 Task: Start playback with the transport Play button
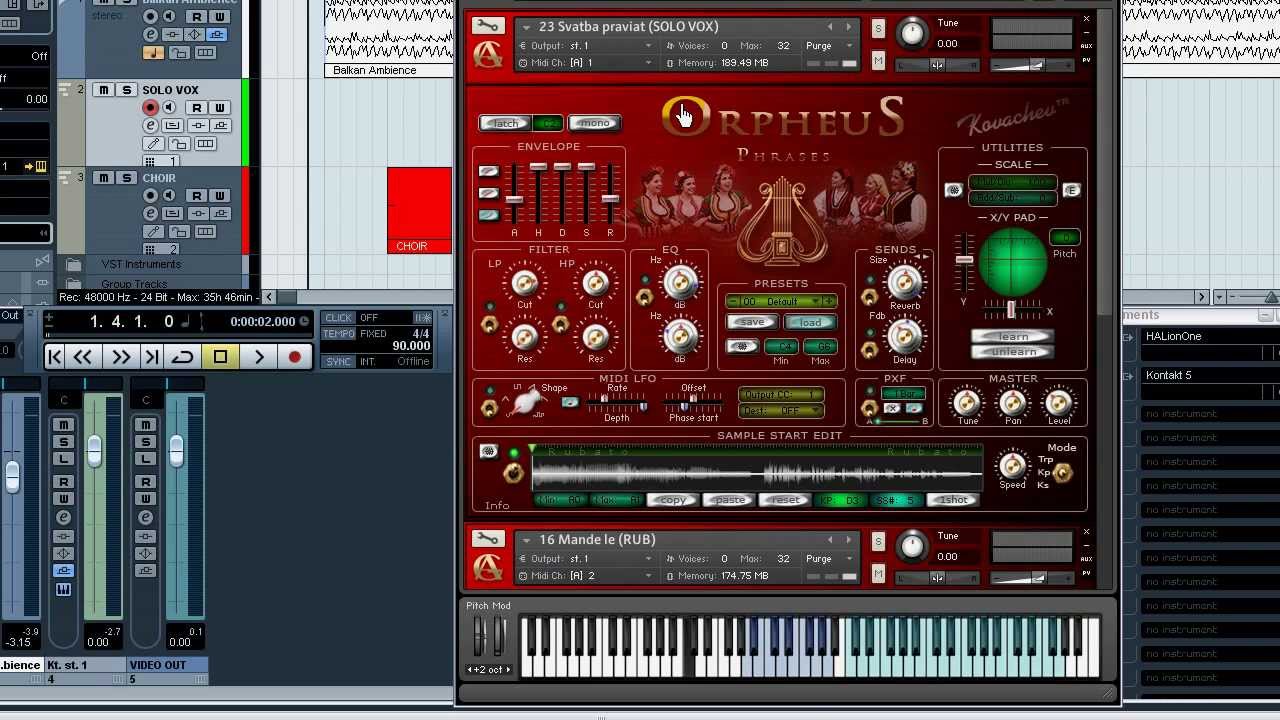click(x=259, y=357)
